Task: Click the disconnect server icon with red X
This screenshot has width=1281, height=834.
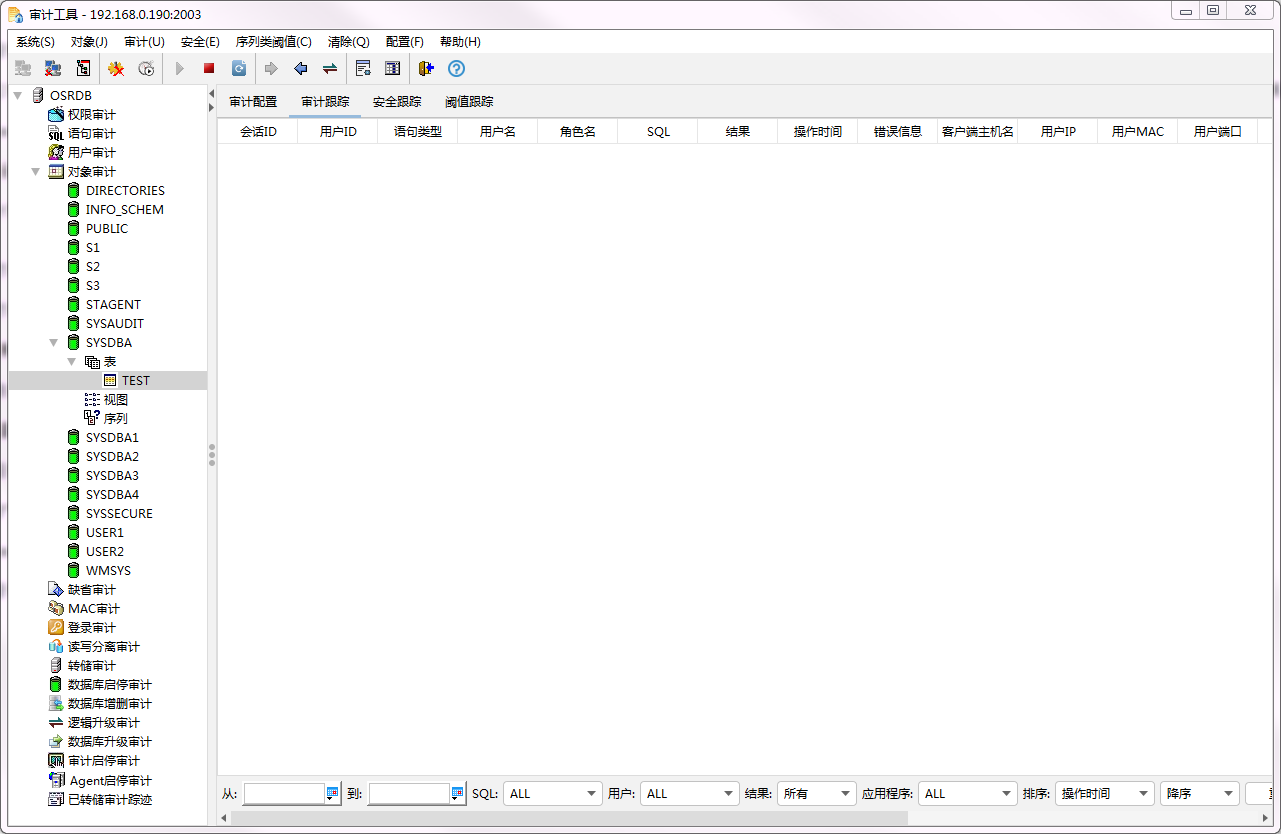Action: (53, 69)
